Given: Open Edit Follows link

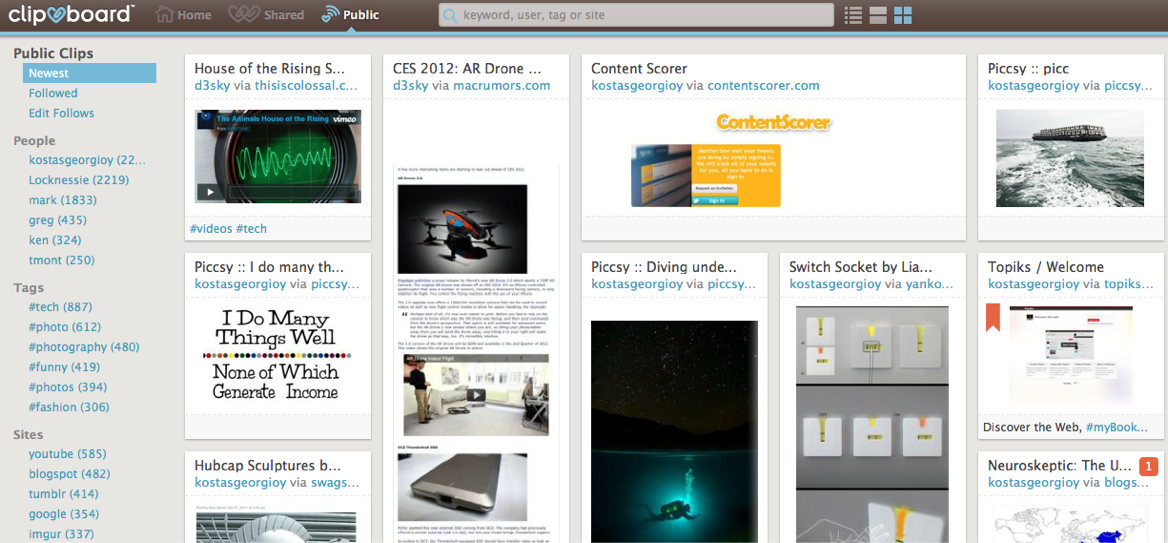Looking at the screenshot, I should 61,113.
